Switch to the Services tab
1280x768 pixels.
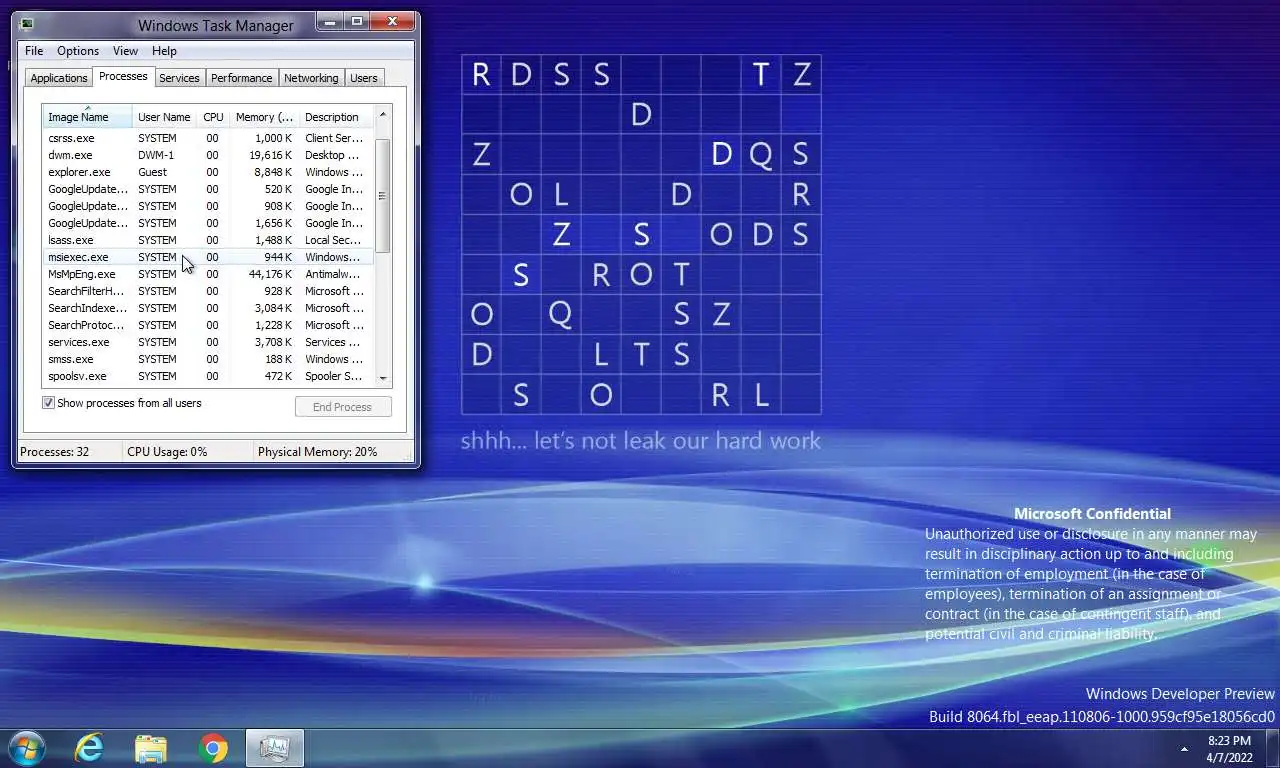[180, 78]
